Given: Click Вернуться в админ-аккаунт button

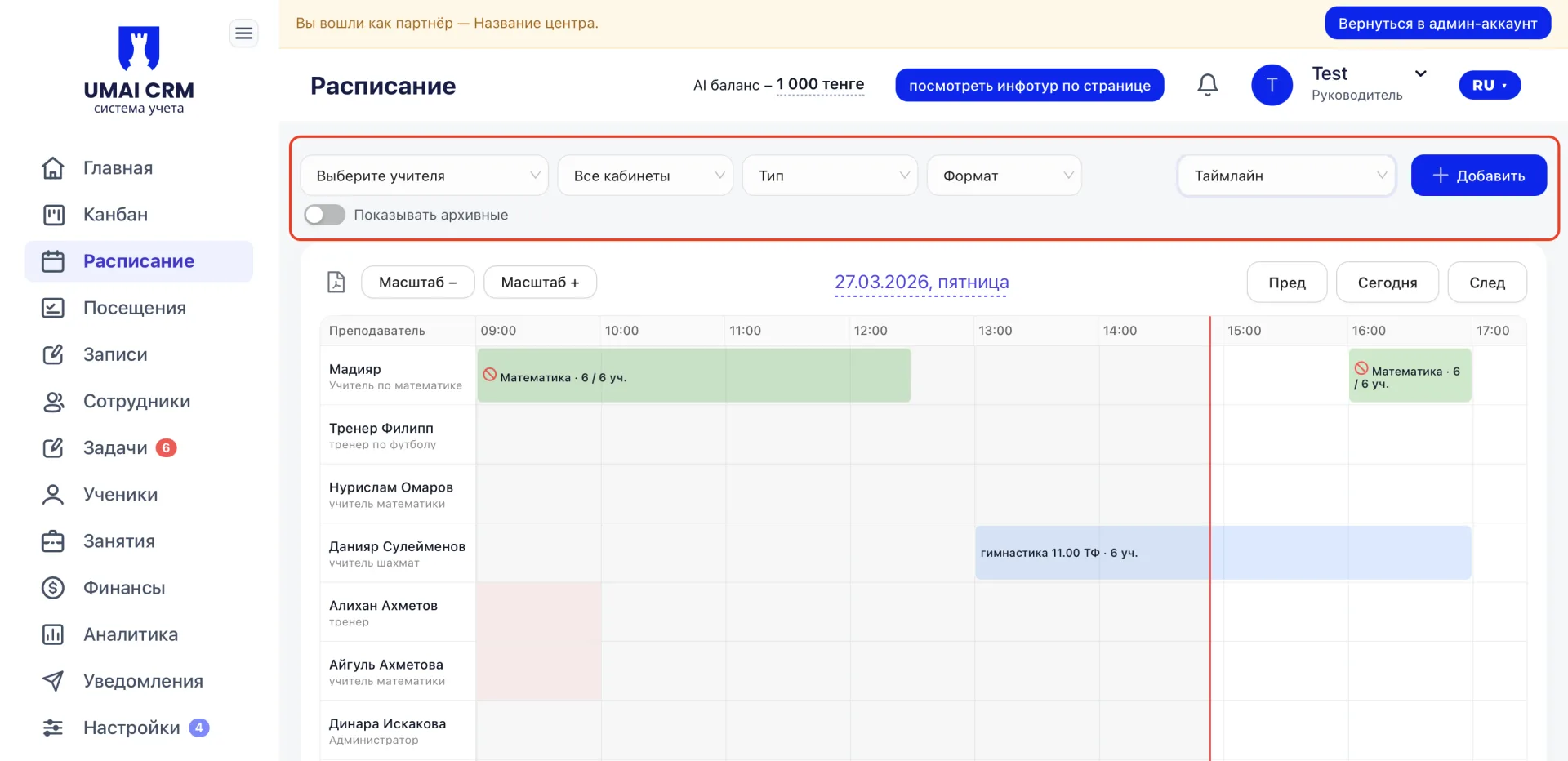Looking at the screenshot, I should [x=1437, y=24].
